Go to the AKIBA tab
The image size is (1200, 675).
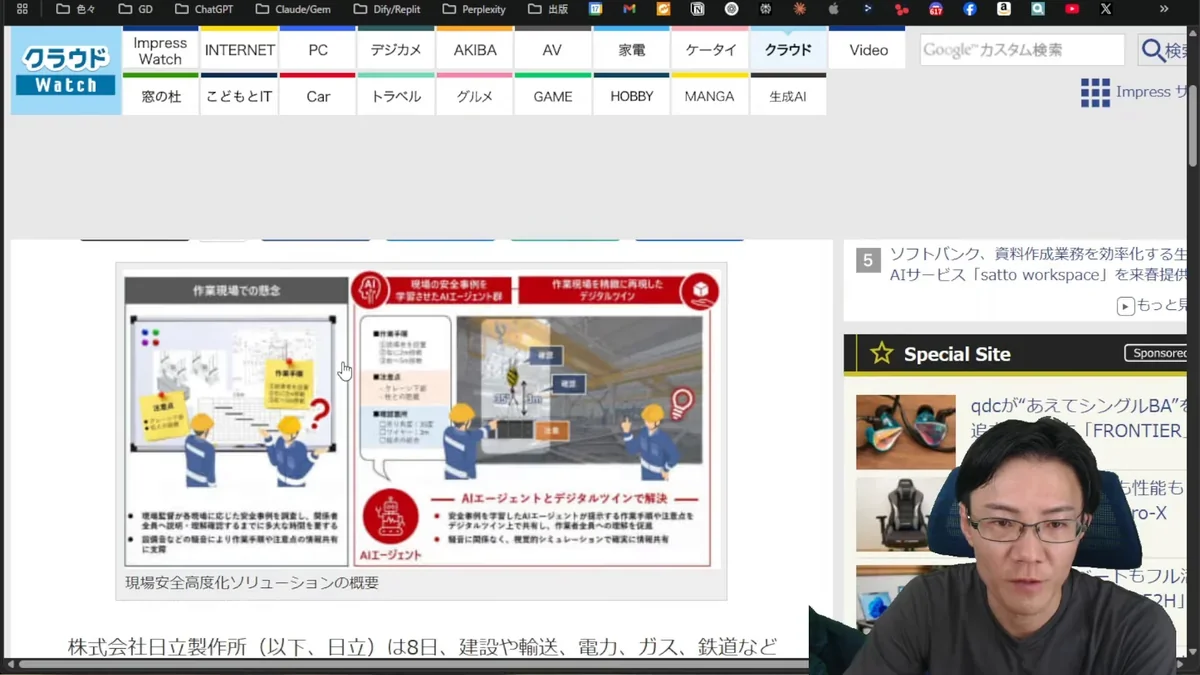click(475, 49)
